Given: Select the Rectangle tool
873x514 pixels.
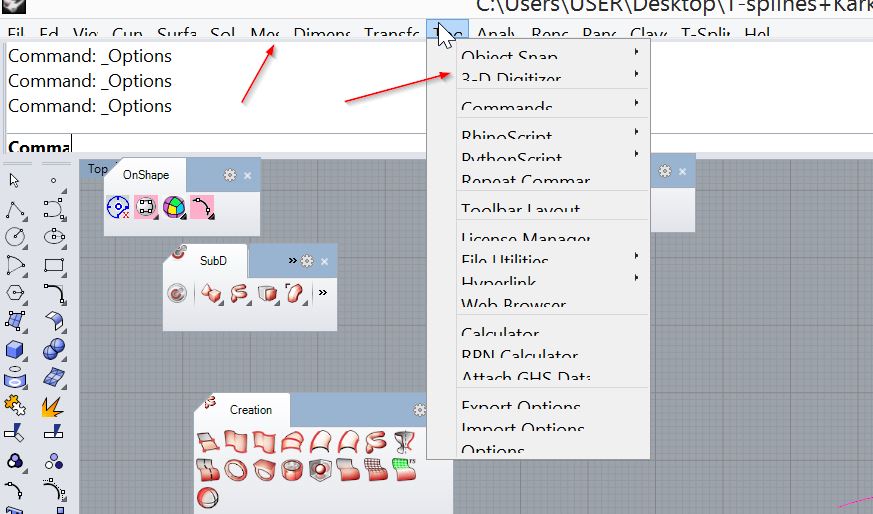Looking at the screenshot, I should [54, 265].
